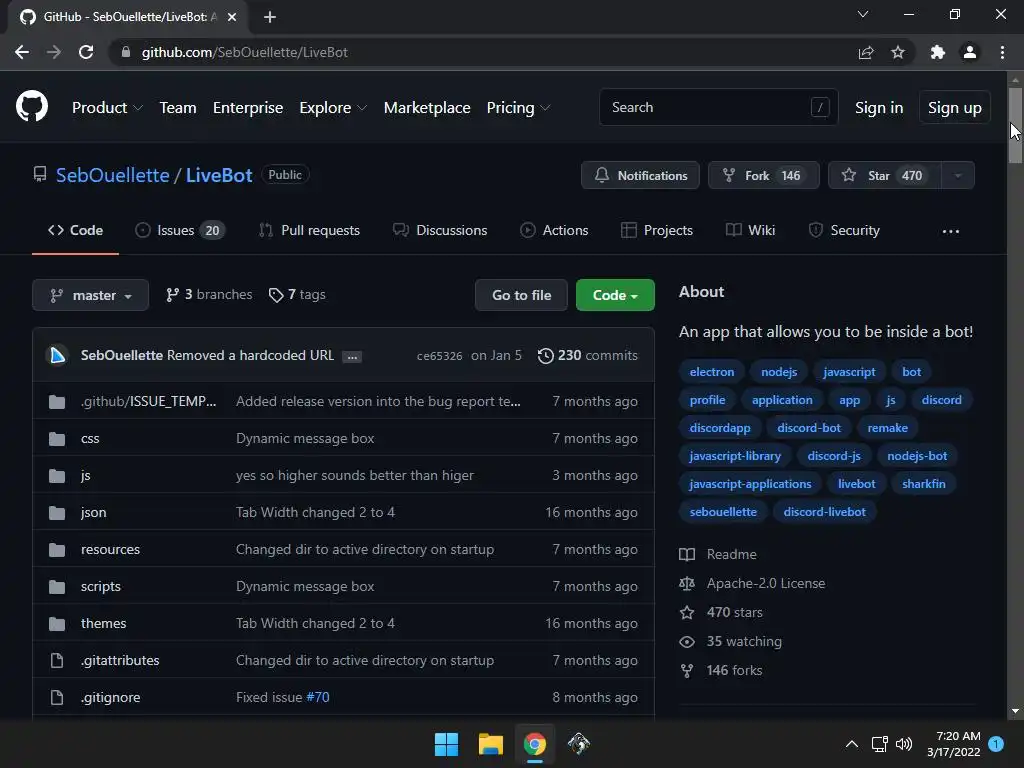Click the file icon next to .gitattributes
The image size is (1024, 768).
(57, 660)
